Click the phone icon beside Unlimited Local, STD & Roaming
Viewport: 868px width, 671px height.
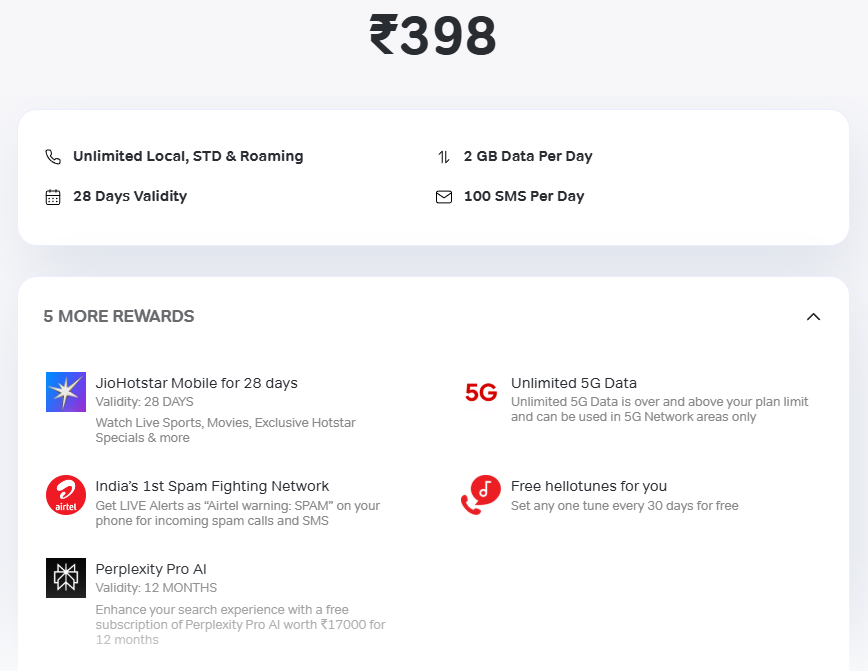point(53,156)
